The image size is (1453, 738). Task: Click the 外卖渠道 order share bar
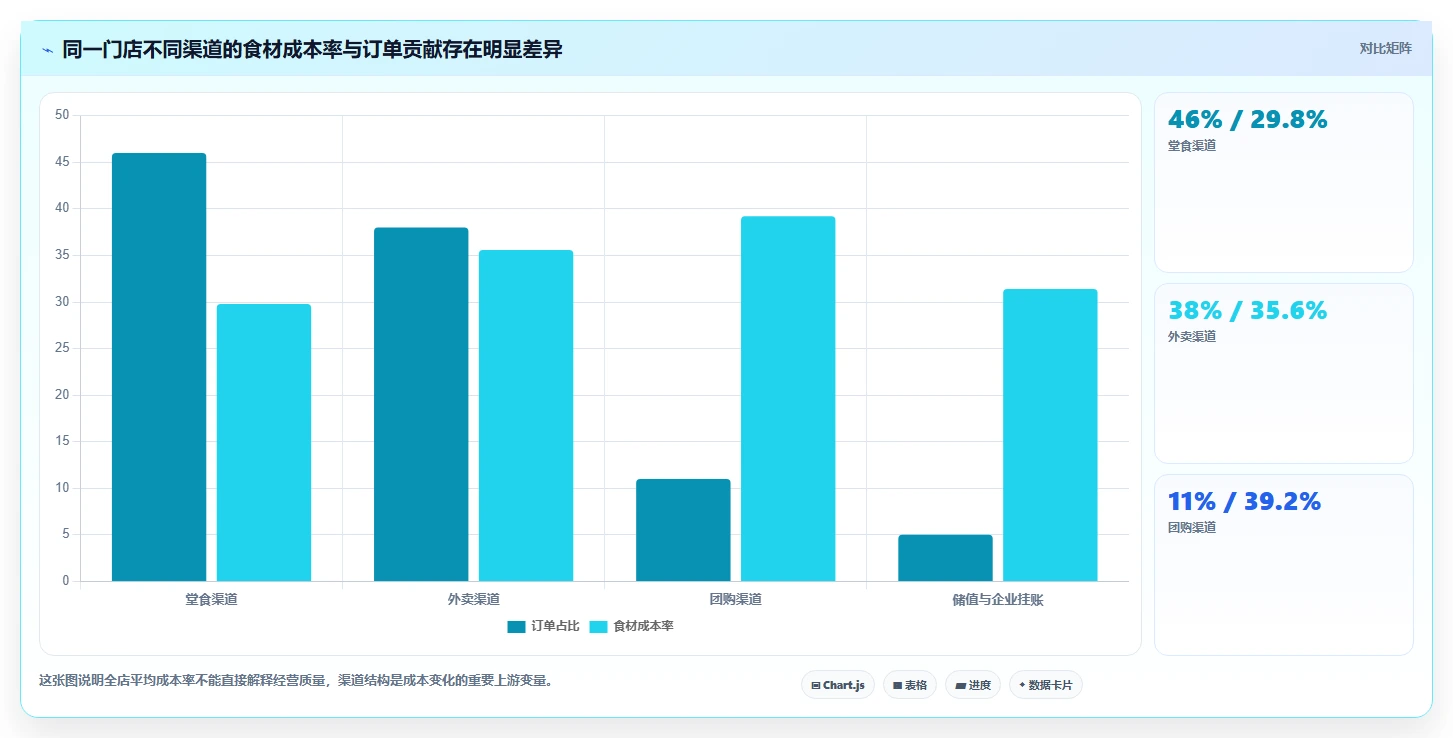421,404
